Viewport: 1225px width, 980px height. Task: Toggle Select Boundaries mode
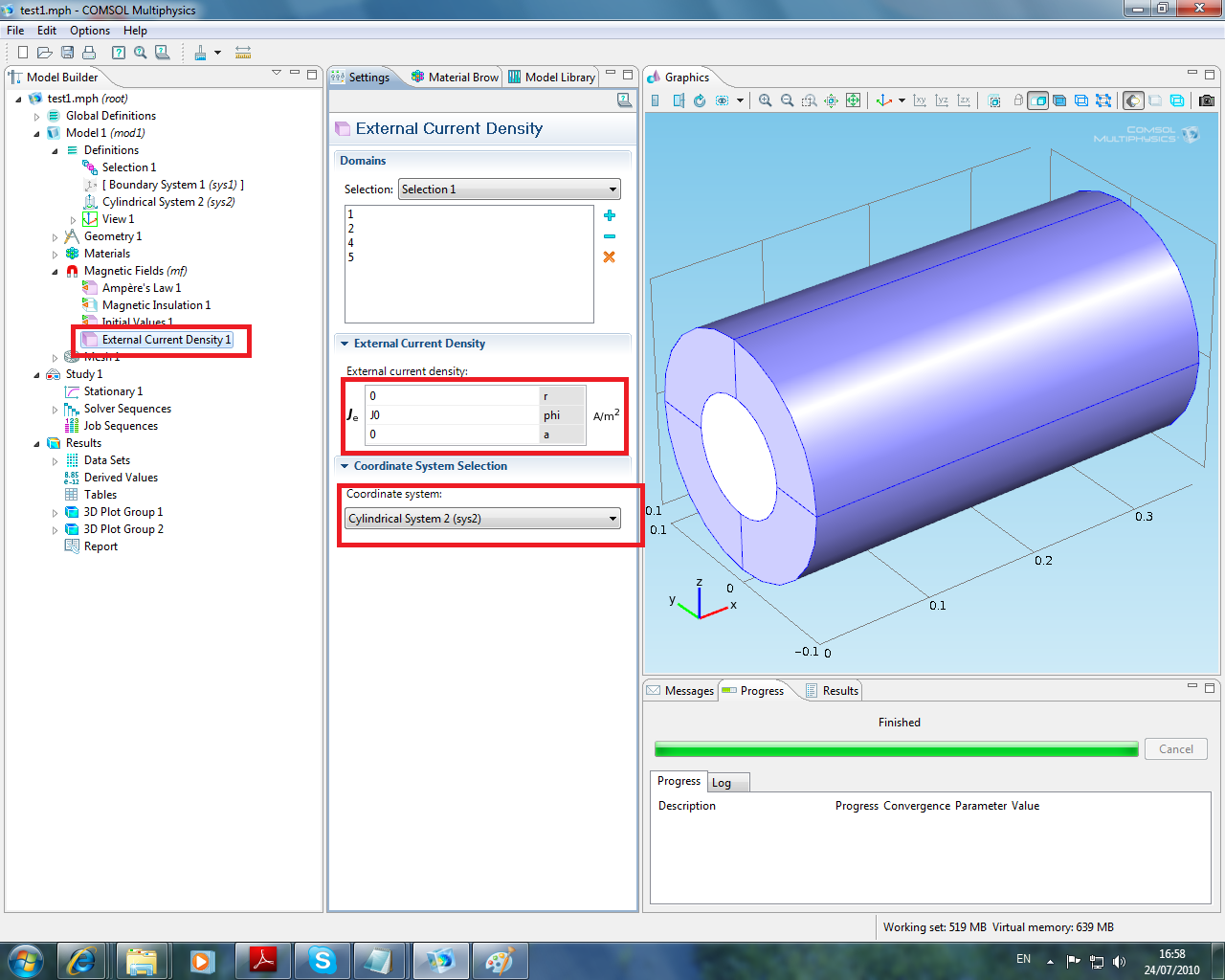point(1059,100)
